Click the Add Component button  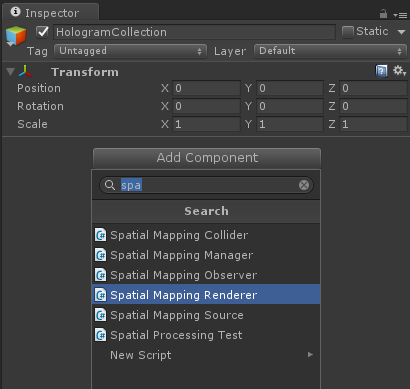point(207,158)
